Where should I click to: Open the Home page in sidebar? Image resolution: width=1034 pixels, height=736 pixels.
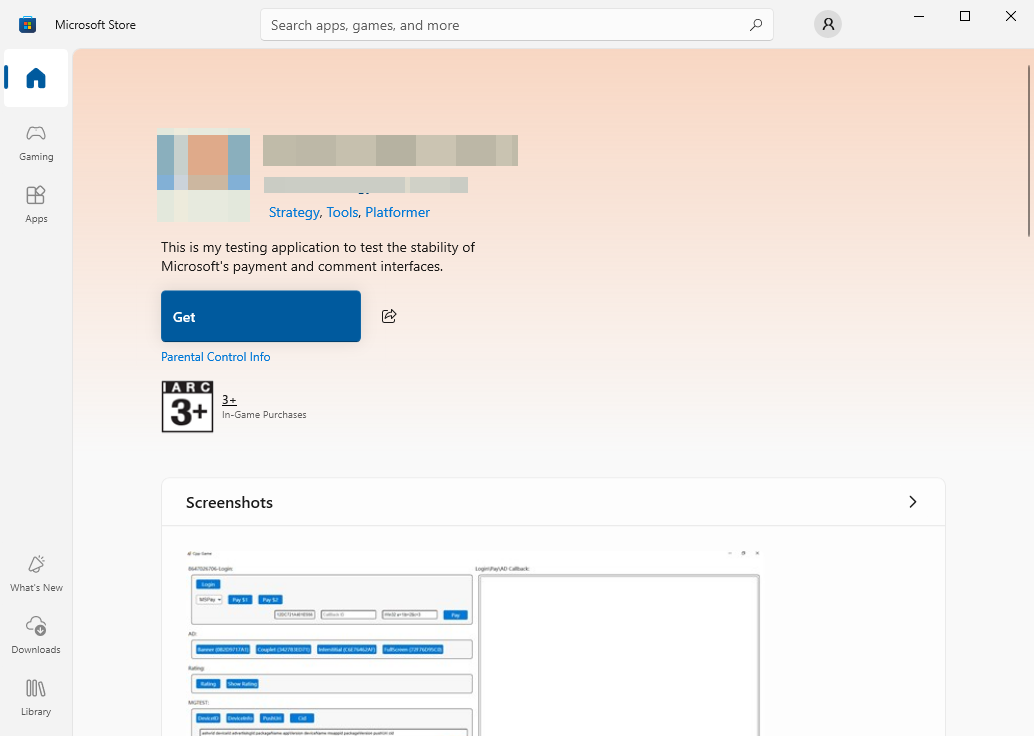36,78
